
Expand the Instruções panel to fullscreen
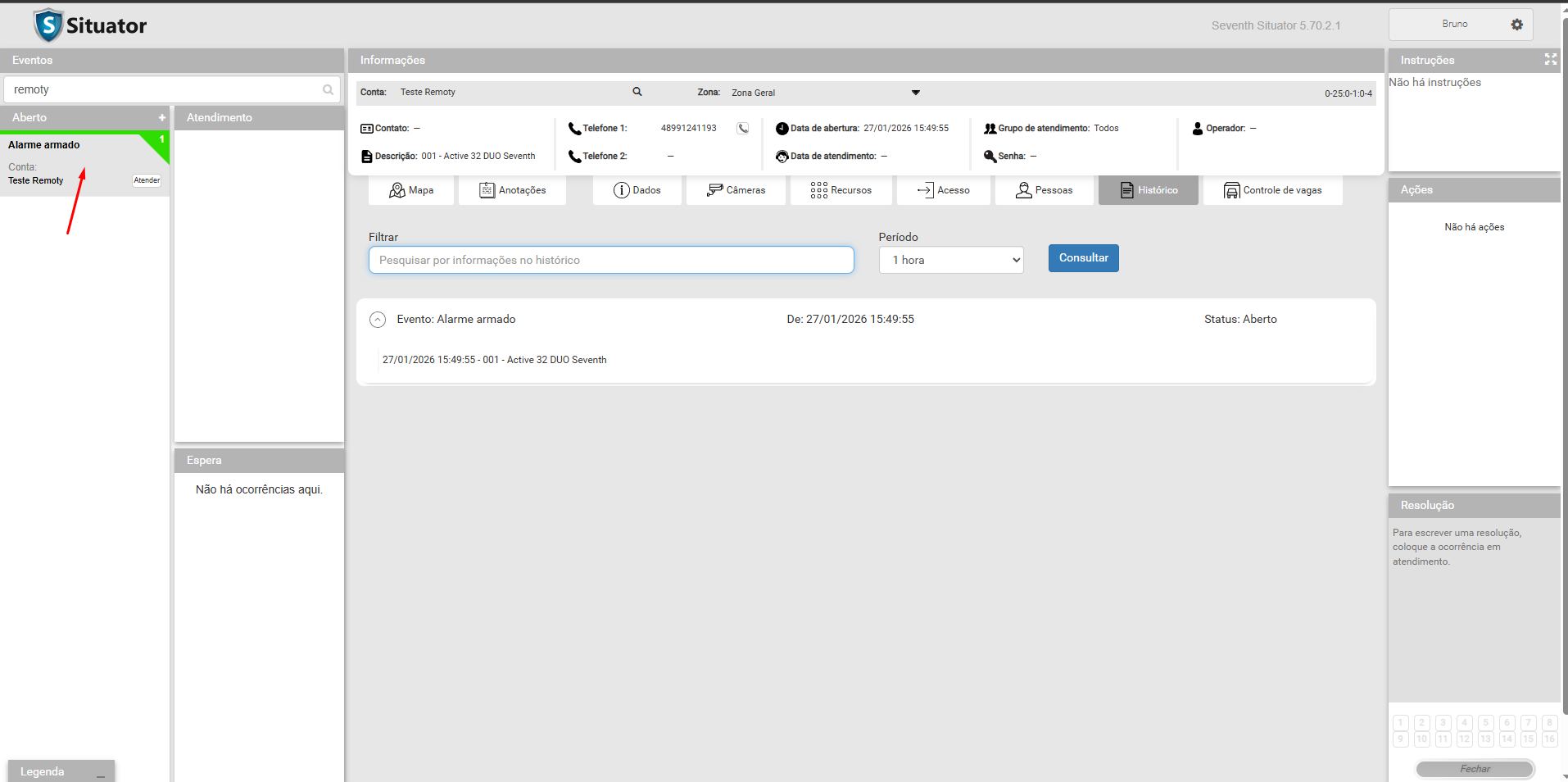pyautogui.click(x=1550, y=59)
